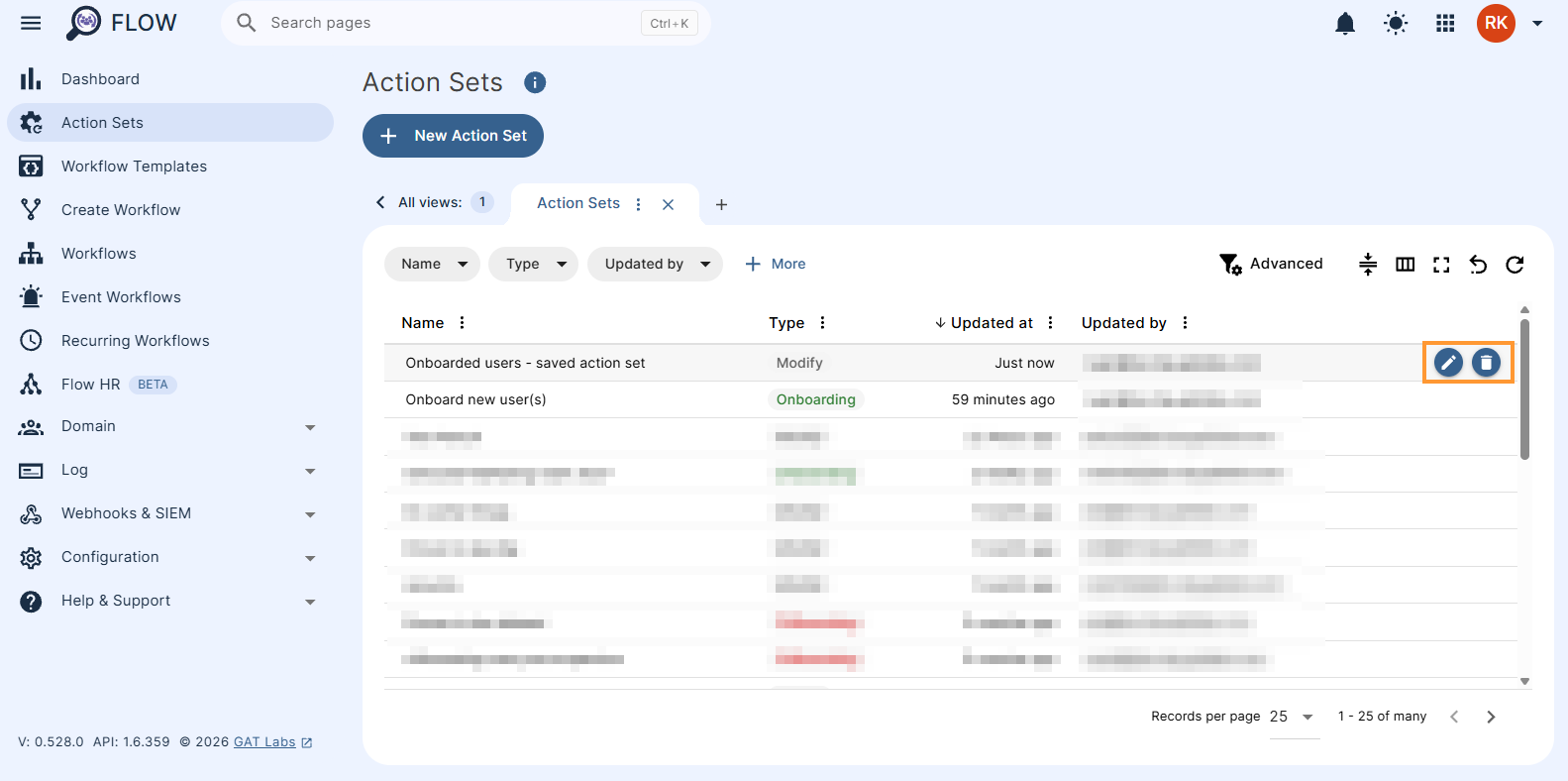Delete the Onboarded users saved action set

point(1486,363)
